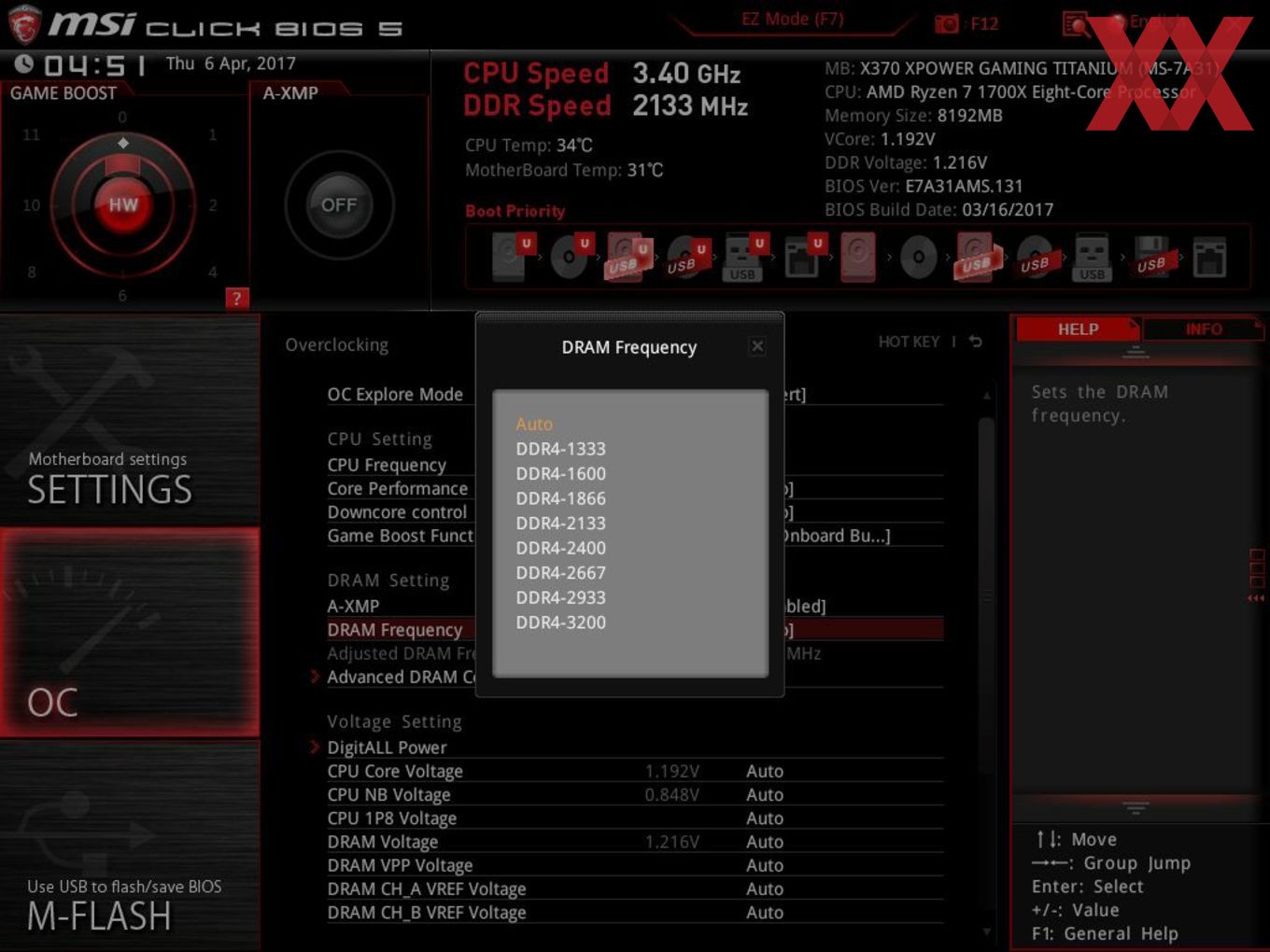Click the red question mark help icon
This screenshot has width=1270, height=952.
point(236,298)
